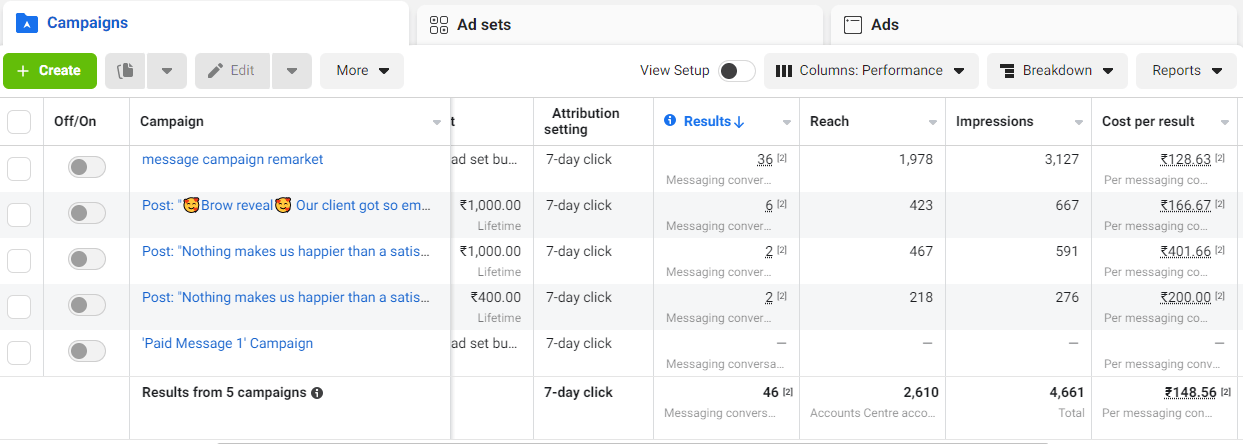Click the Attribution setting column header
Screen dimensions: 1243x444
(582, 122)
